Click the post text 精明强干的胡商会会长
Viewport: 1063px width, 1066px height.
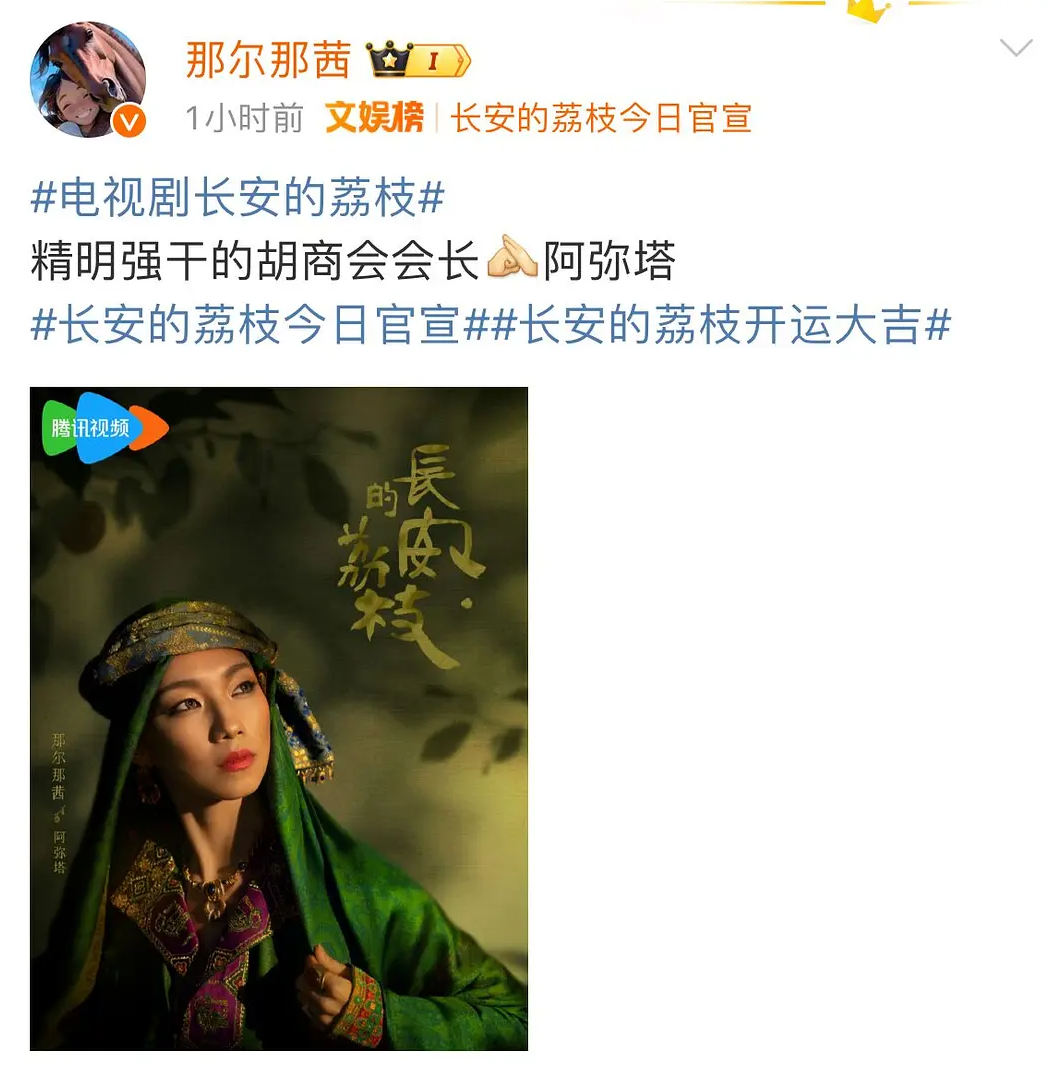255,260
